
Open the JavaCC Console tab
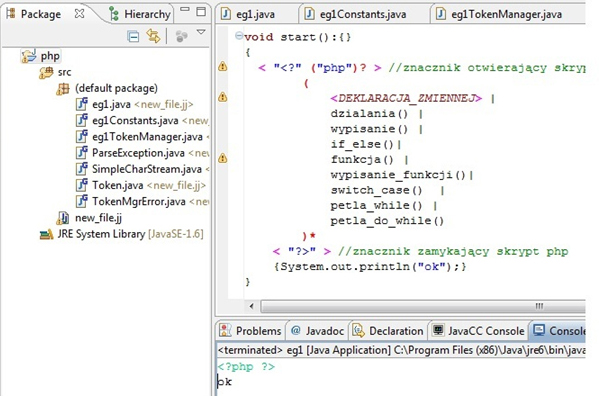click(x=479, y=331)
